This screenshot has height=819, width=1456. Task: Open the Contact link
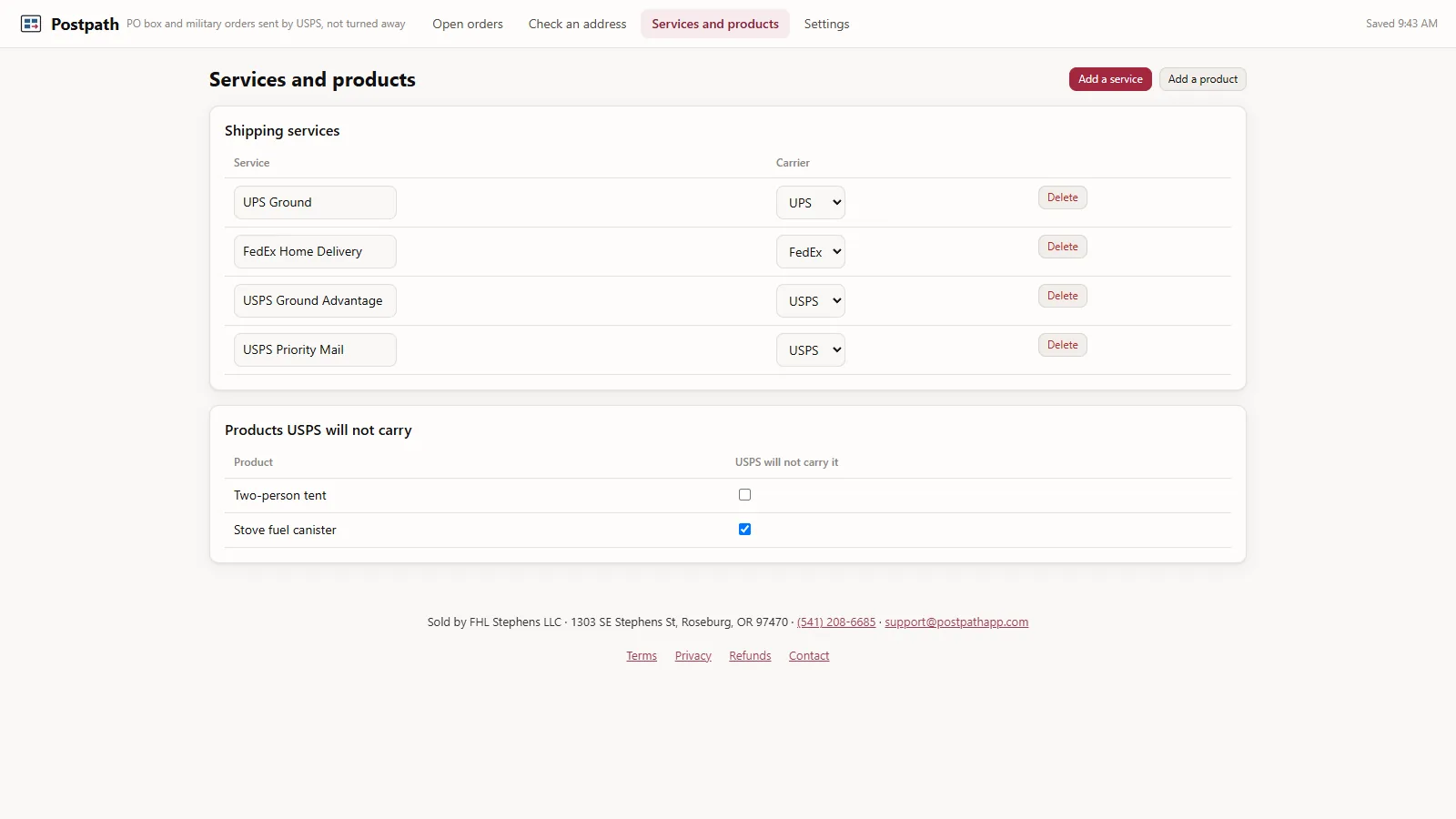point(809,656)
